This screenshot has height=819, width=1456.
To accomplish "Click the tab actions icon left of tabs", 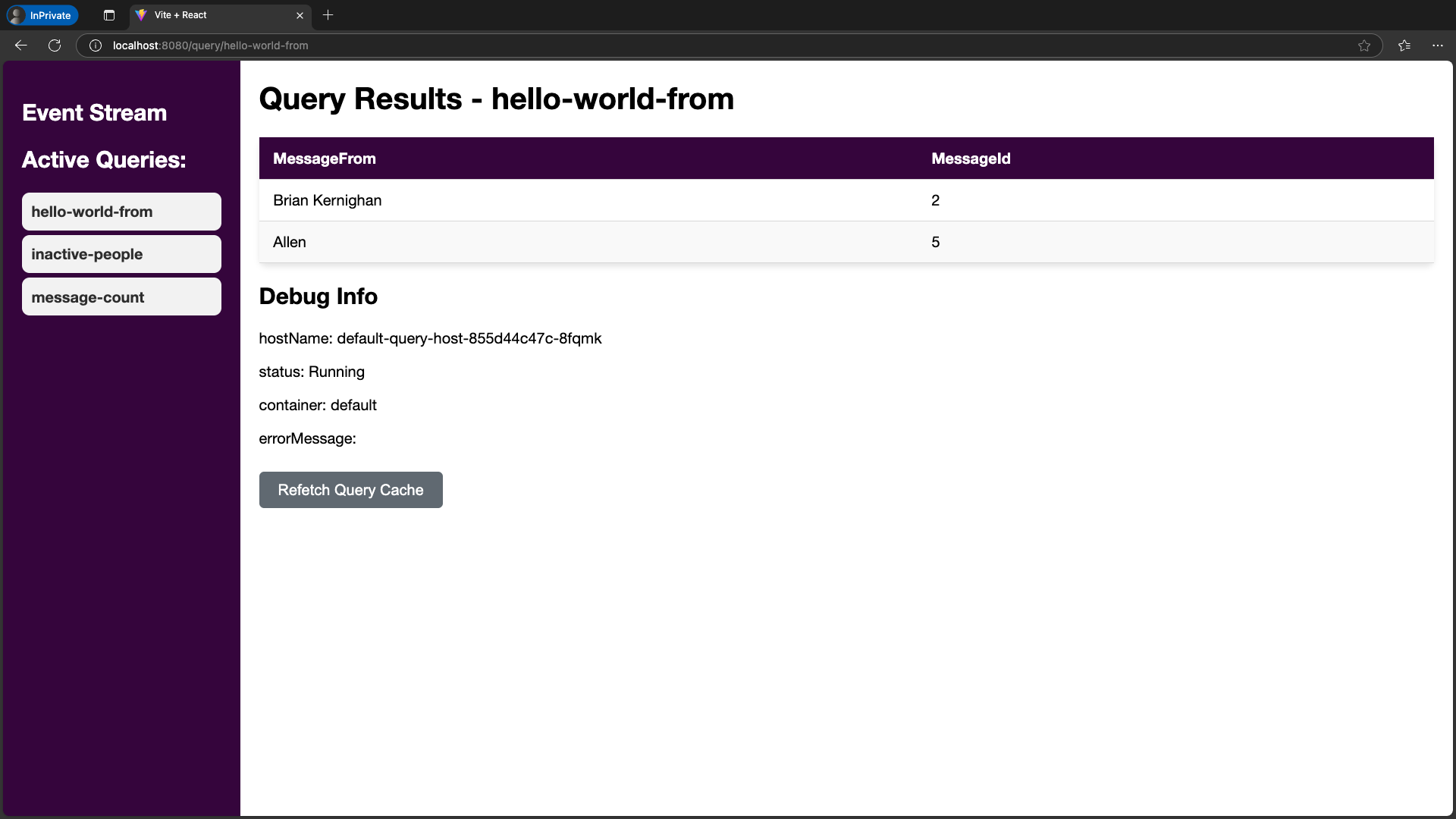I will tap(108, 15).
